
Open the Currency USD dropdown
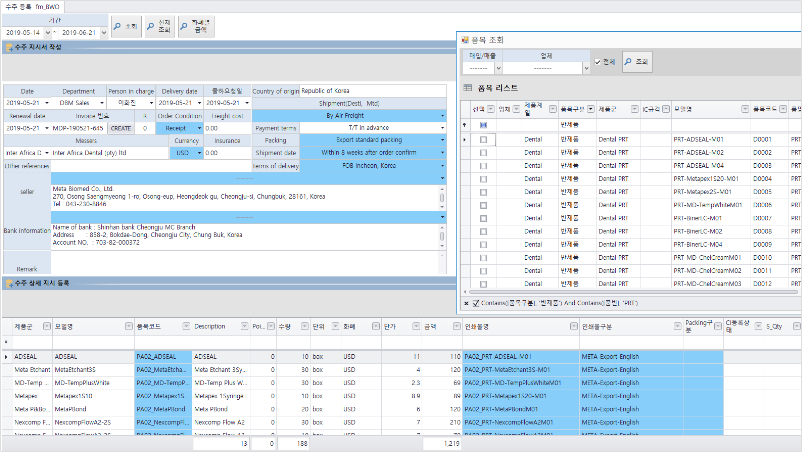(x=199, y=152)
